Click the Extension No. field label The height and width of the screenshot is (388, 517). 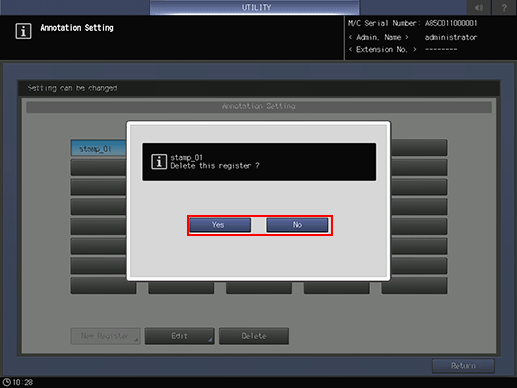click(382, 50)
